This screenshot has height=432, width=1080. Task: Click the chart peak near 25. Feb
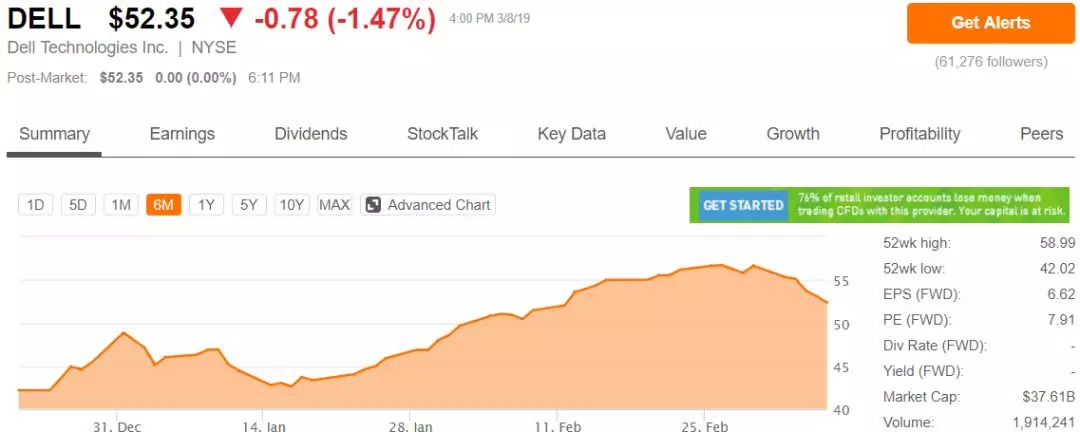(718, 265)
